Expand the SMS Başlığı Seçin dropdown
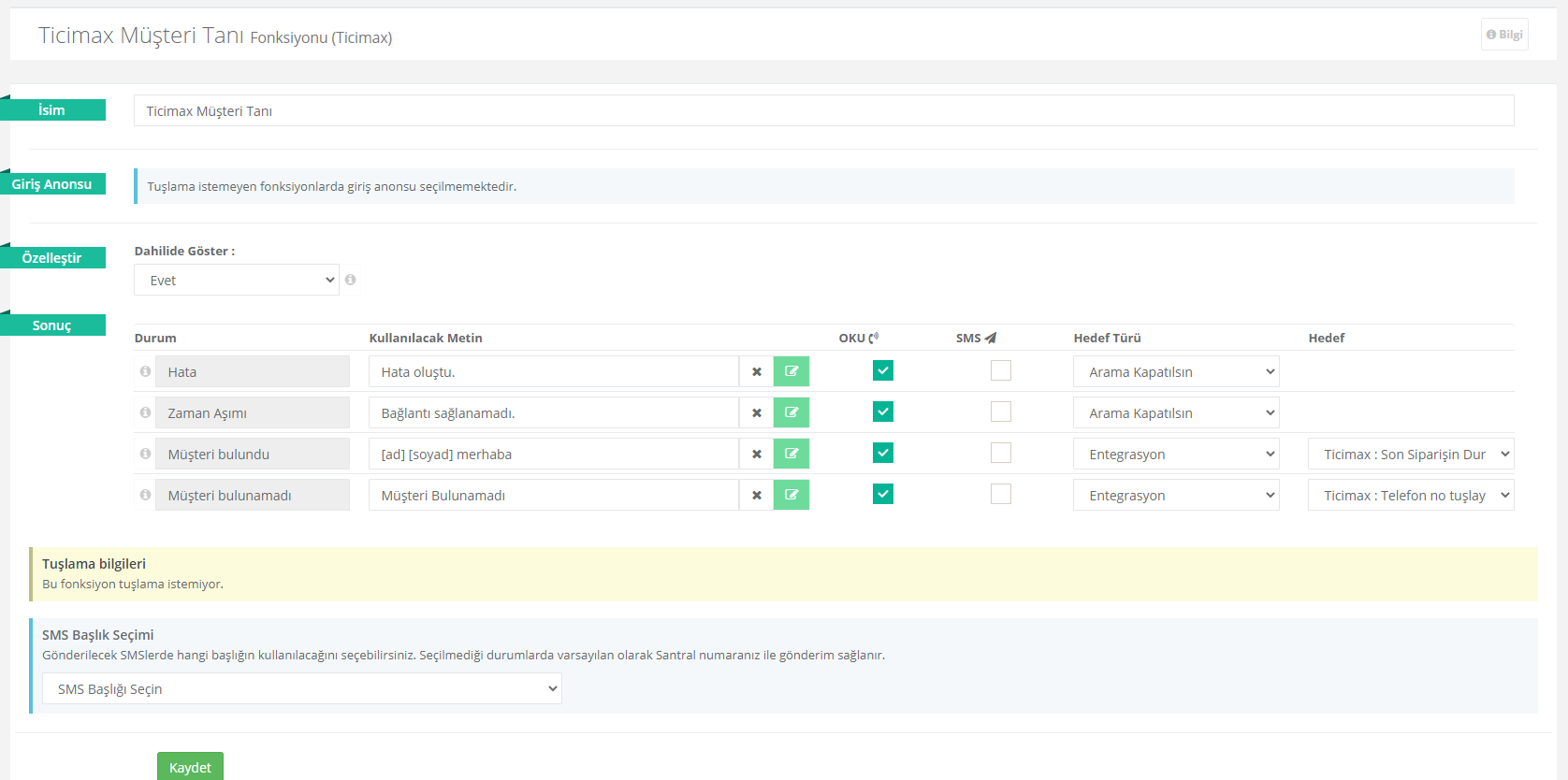This screenshot has height=780, width=1568. click(301, 688)
